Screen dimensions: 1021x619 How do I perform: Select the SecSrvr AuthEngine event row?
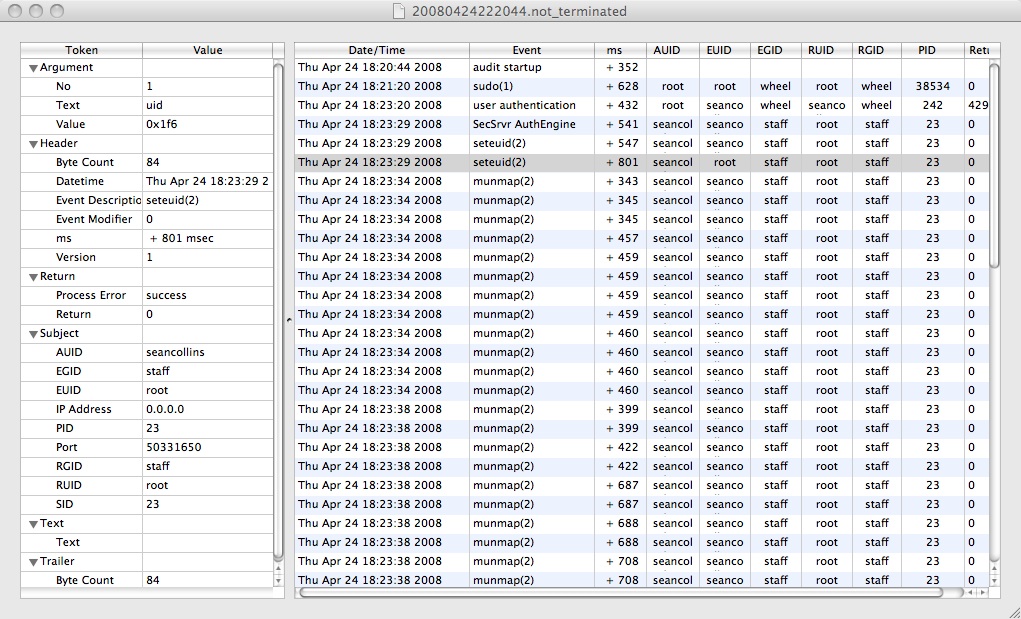[x=641, y=124]
